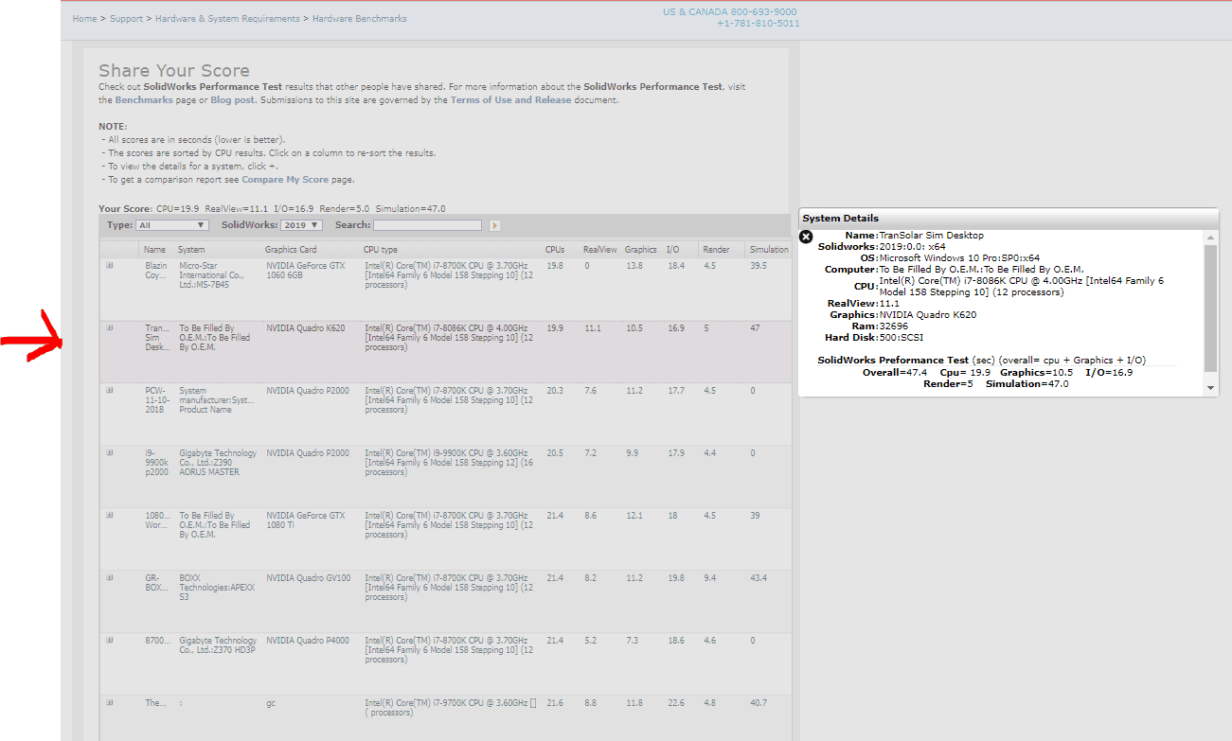The image size is (1232, 741).
Task: Click the US & Canada 800-693-9000 number
Action: coord(730,12)
